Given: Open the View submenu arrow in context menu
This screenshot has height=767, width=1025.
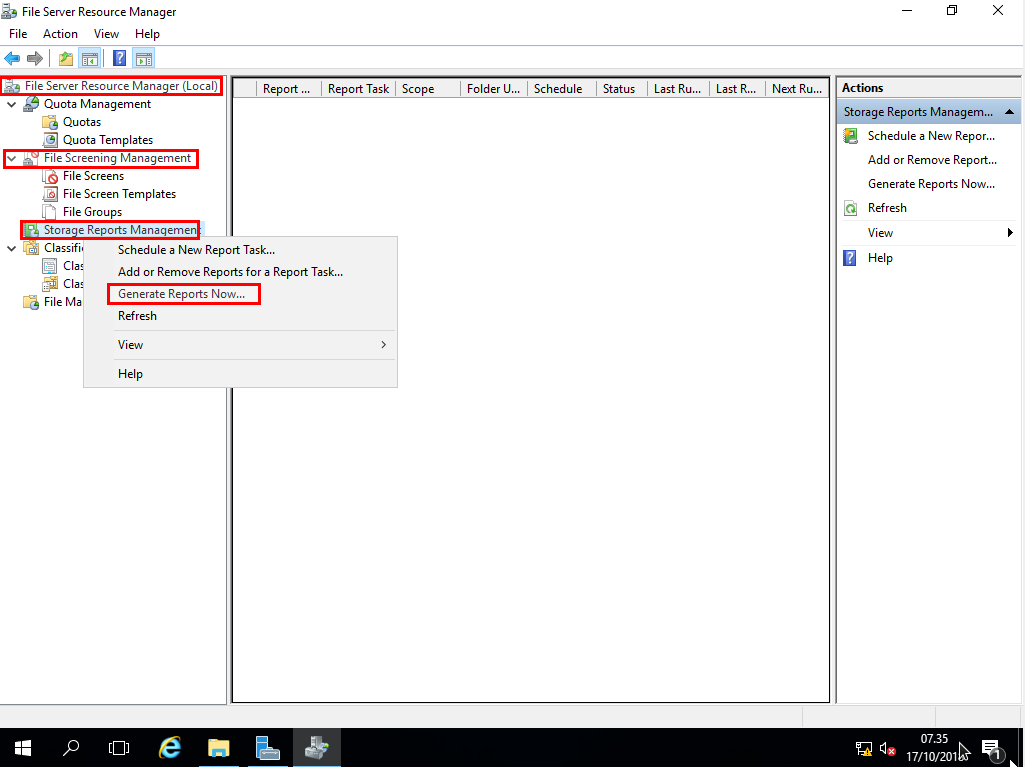Looking at the screenshot, I should coord(384,345).
